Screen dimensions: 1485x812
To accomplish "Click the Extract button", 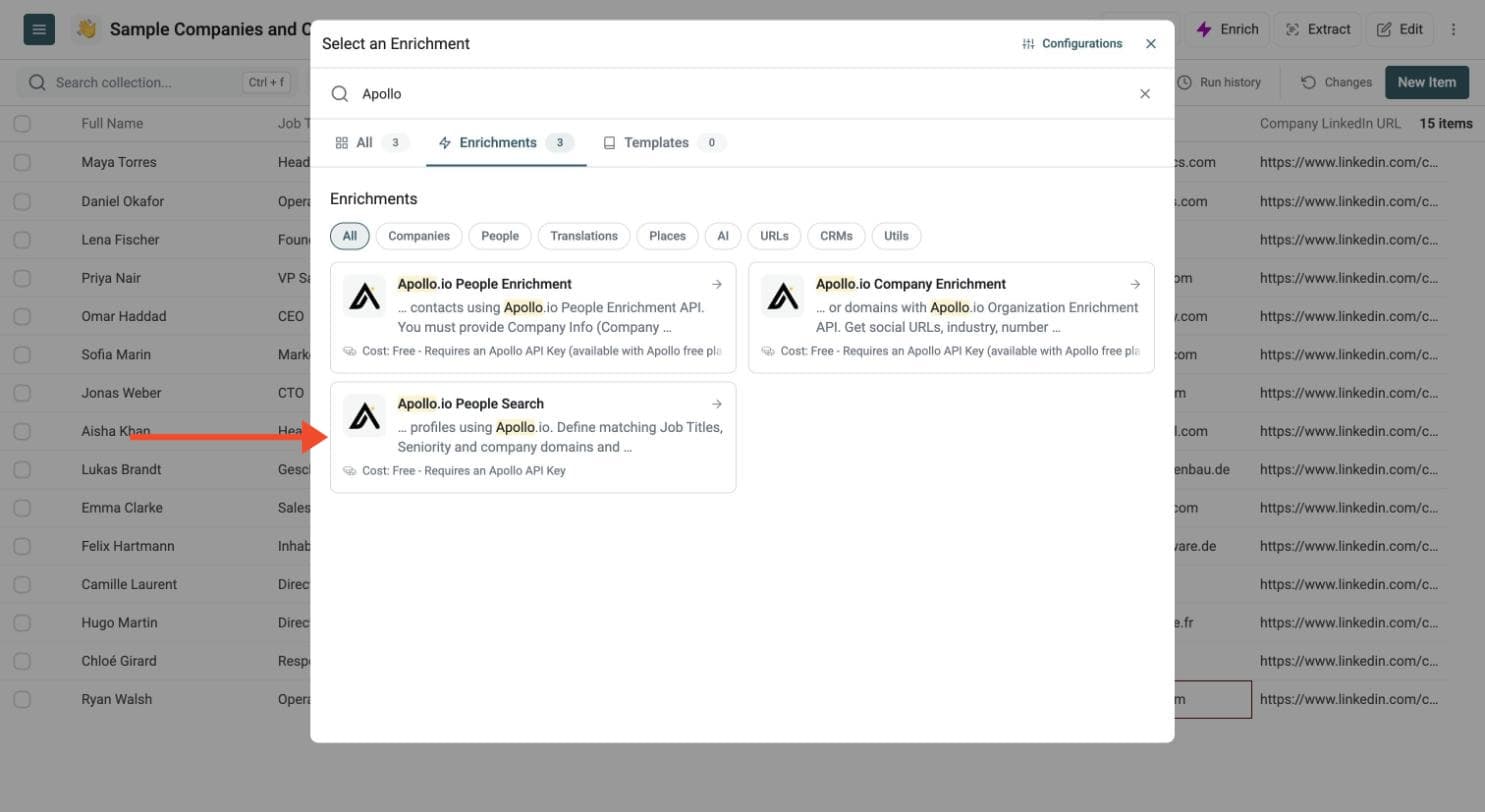I will [x=1318, y=29].
